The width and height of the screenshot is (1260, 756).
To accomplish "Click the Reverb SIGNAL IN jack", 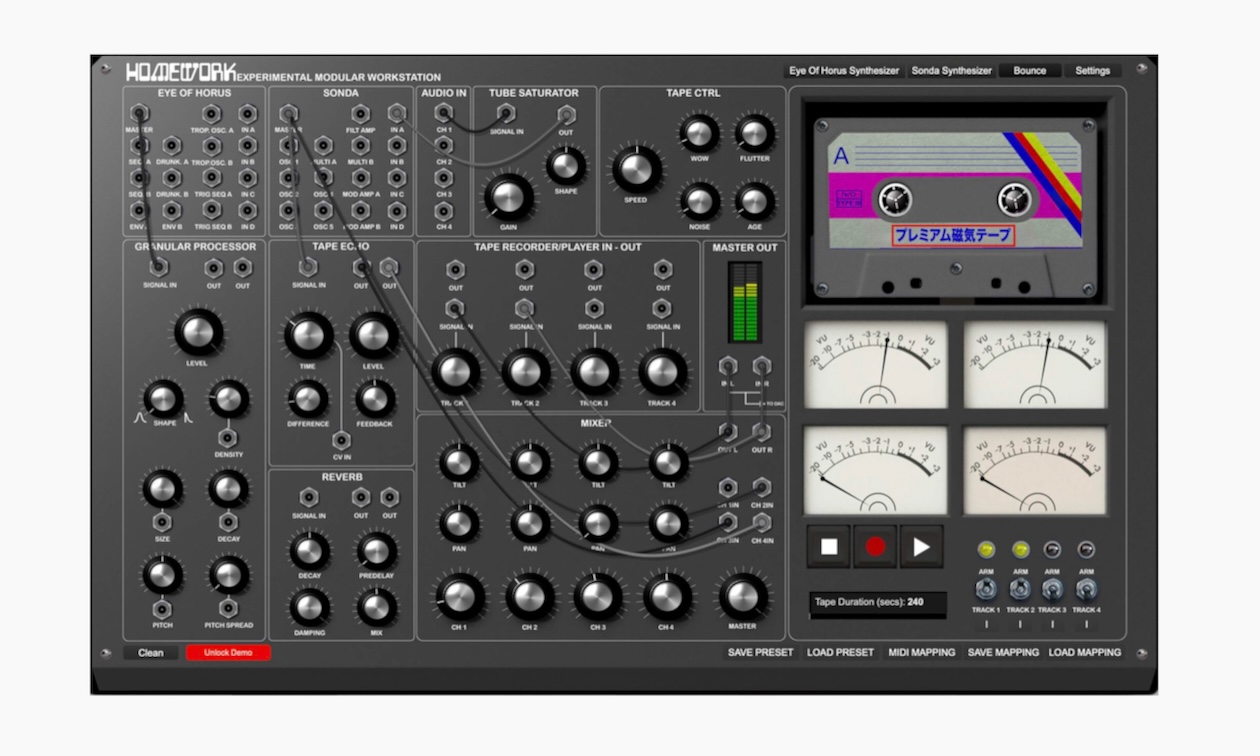I will (311, 499).
